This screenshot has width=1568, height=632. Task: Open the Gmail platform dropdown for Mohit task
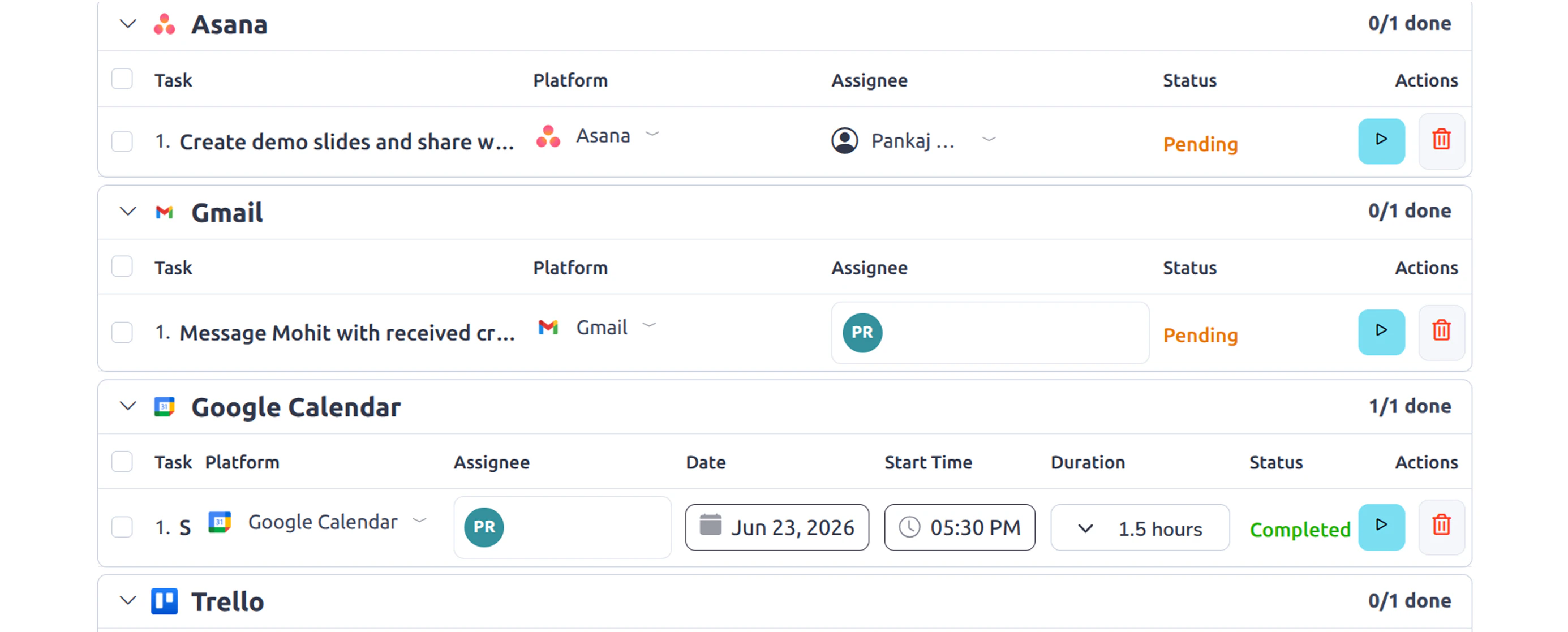click(650, 326)
